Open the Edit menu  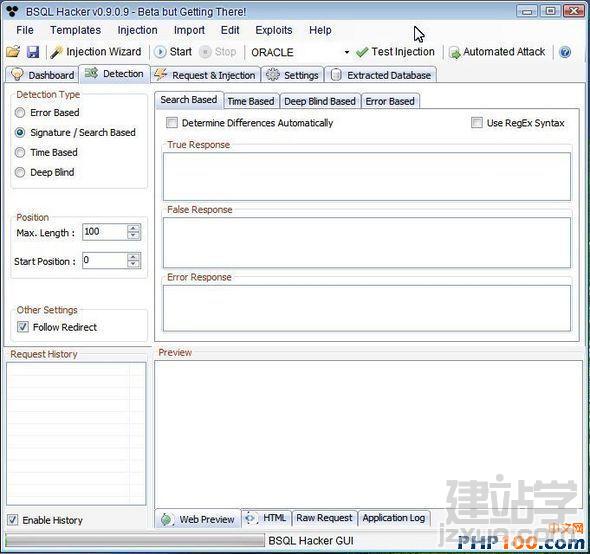[x=230, y=30]
